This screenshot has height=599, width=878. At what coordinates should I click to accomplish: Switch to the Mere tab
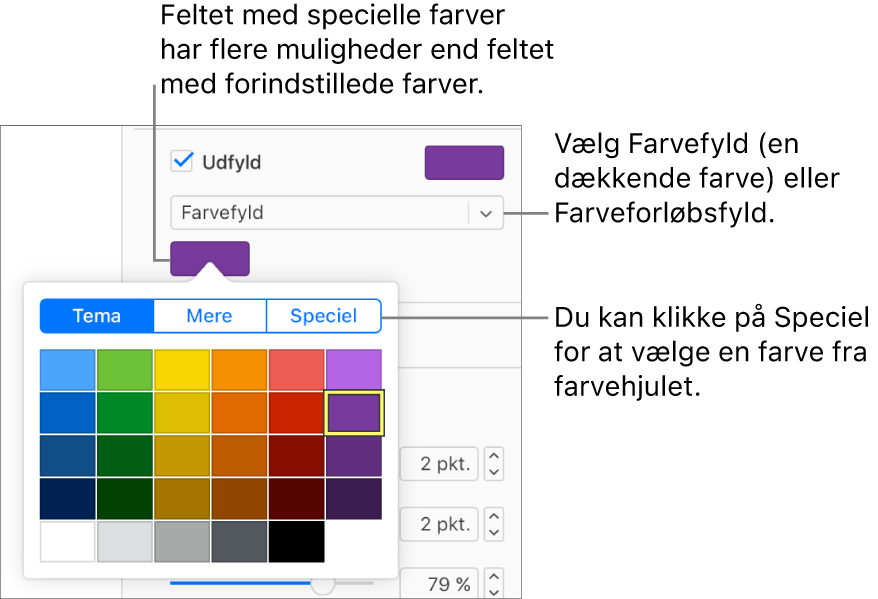point(210,316)
